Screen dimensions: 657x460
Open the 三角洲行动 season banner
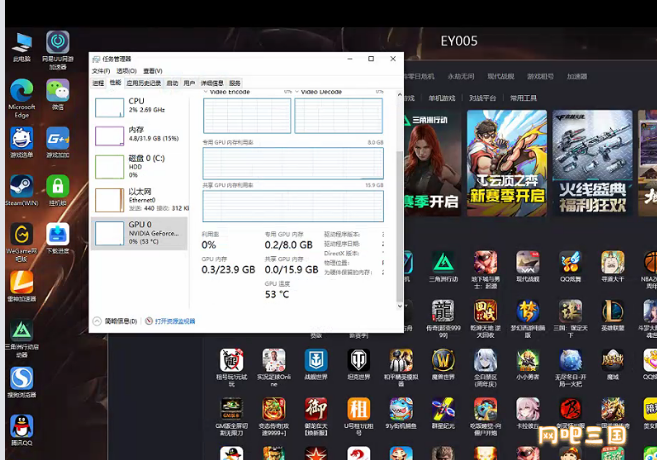click(x=432, y=163)
